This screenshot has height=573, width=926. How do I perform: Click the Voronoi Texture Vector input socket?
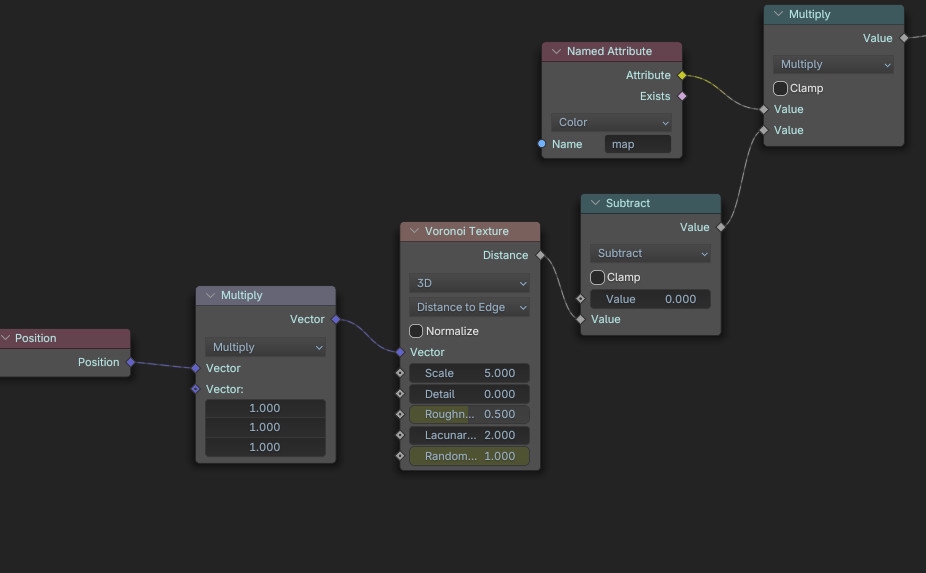400,352
